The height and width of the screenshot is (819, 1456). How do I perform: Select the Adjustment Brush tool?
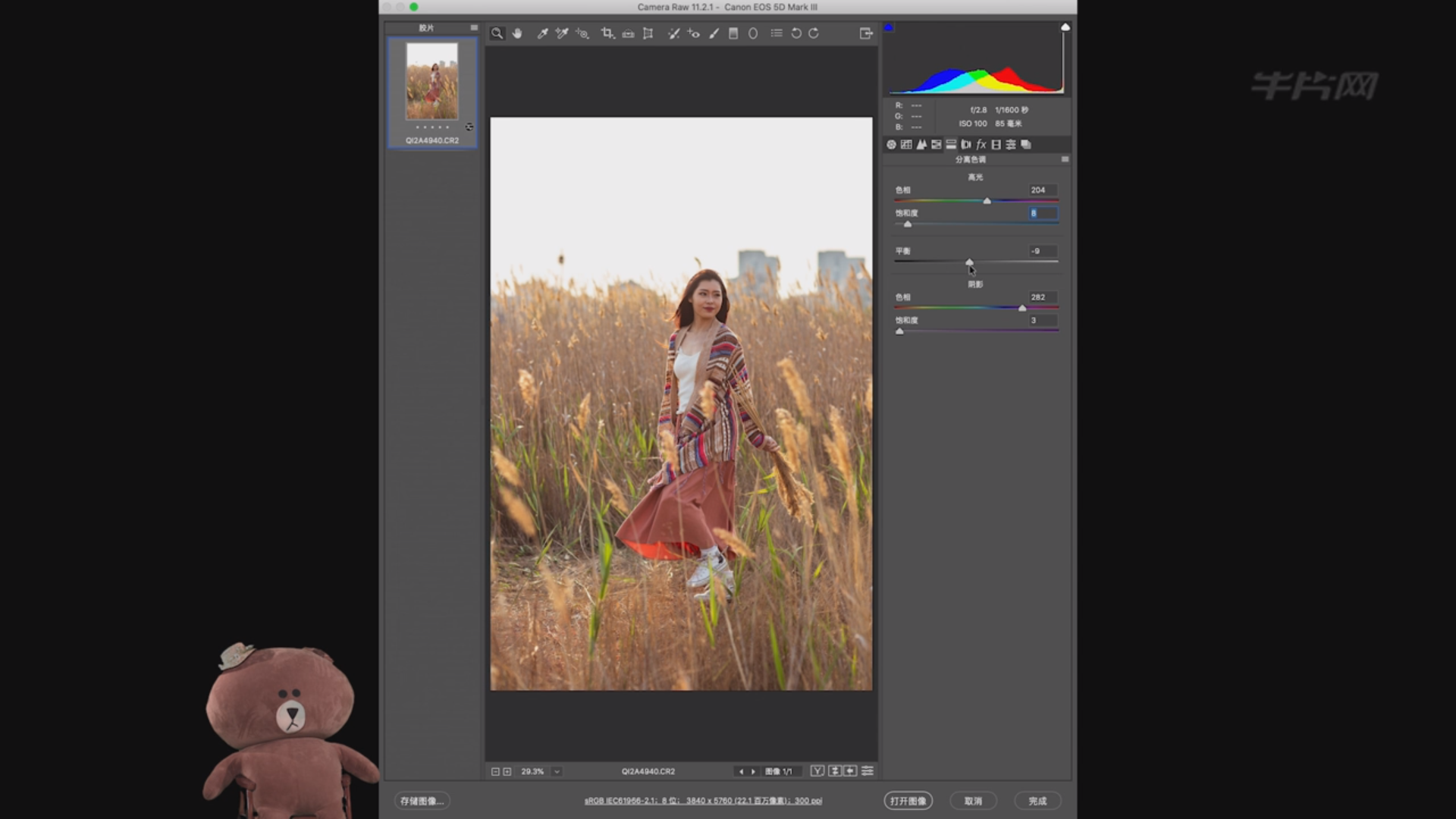coord(714,33)
